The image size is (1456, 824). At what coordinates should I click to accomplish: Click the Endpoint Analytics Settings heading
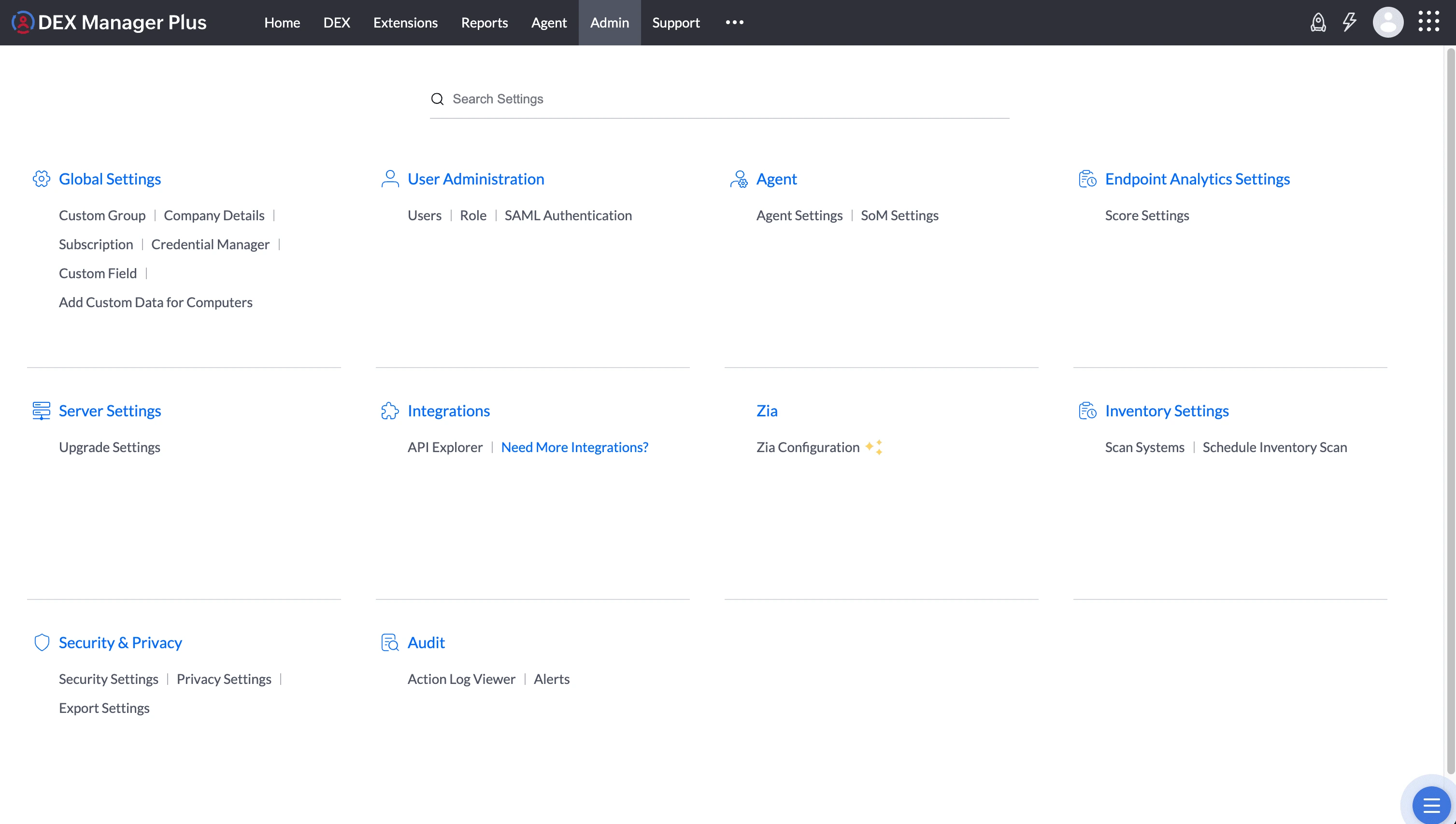(x=1198, y=179)
